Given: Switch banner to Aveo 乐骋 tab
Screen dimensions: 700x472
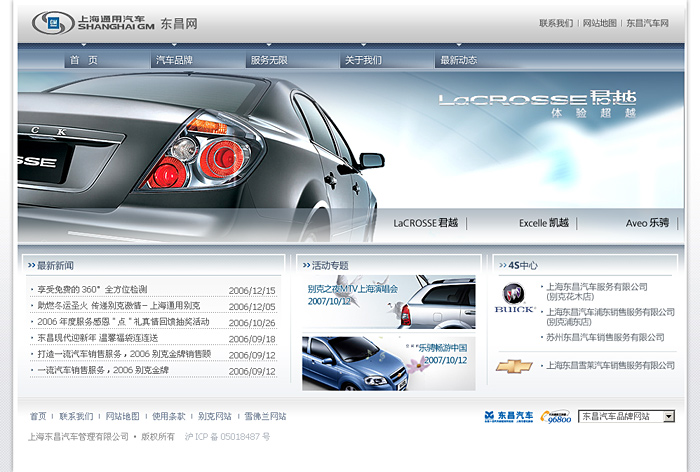Looking at the screenshot, I should [647, 223].
